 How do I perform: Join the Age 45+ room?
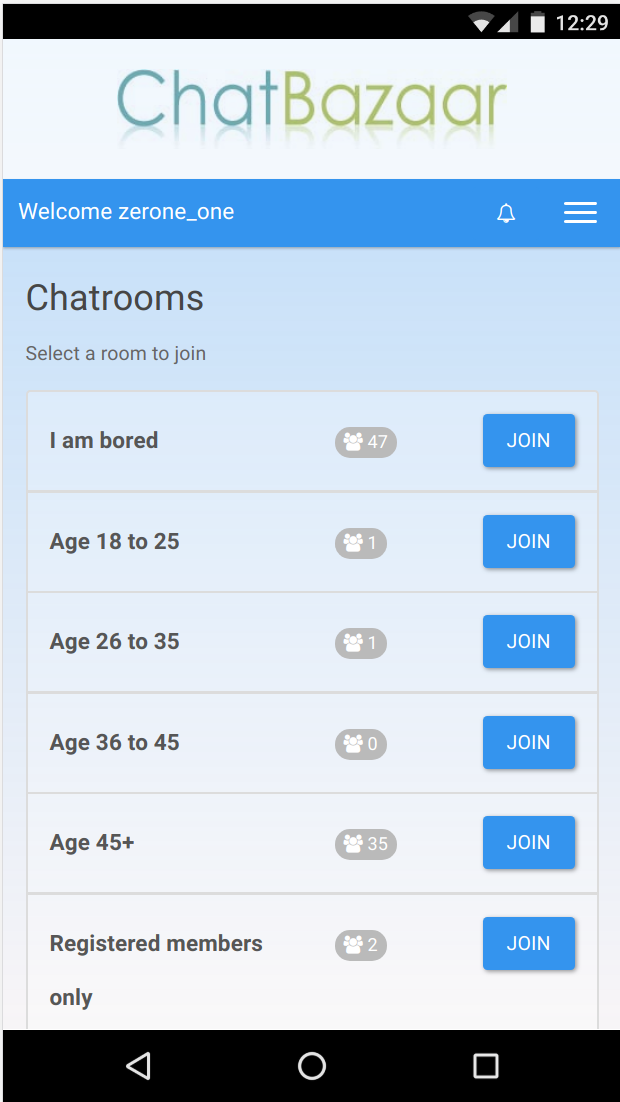click(x=529, y=843)
